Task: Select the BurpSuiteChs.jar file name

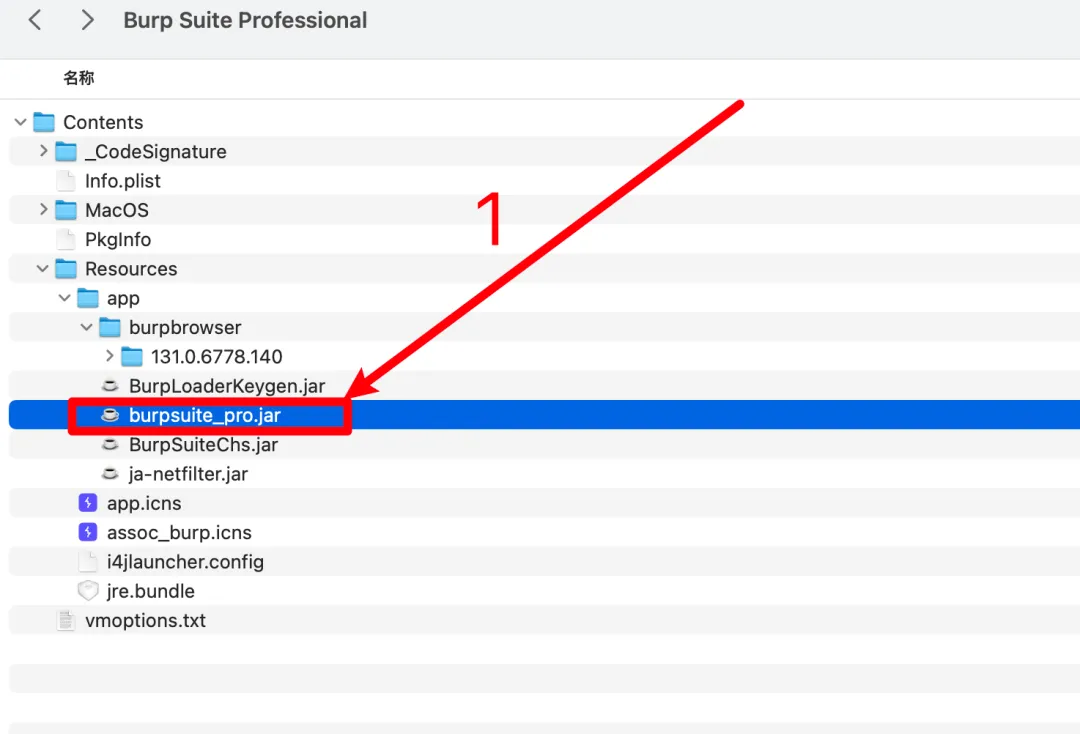Action: 203,445
